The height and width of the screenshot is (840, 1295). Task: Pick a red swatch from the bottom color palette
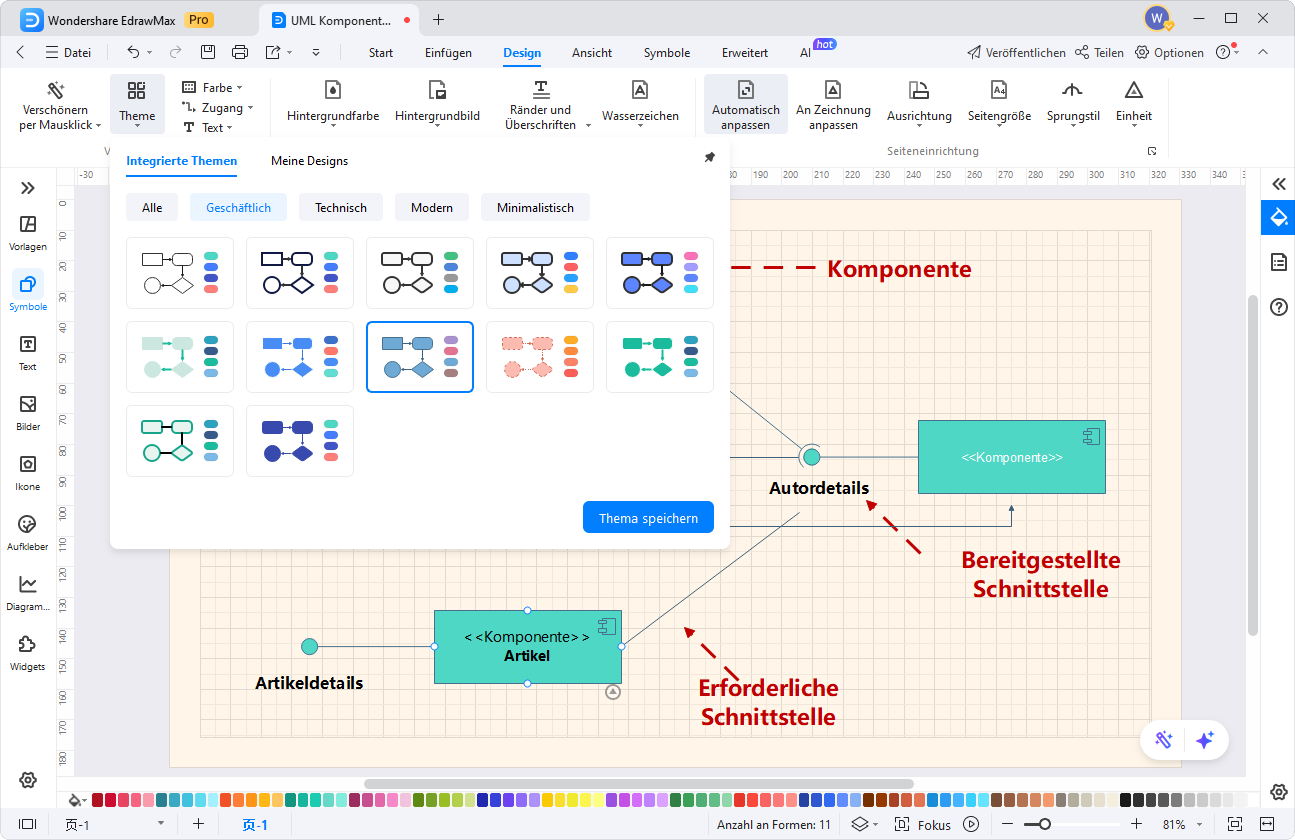pyautogui.click(x=95, y=801)
